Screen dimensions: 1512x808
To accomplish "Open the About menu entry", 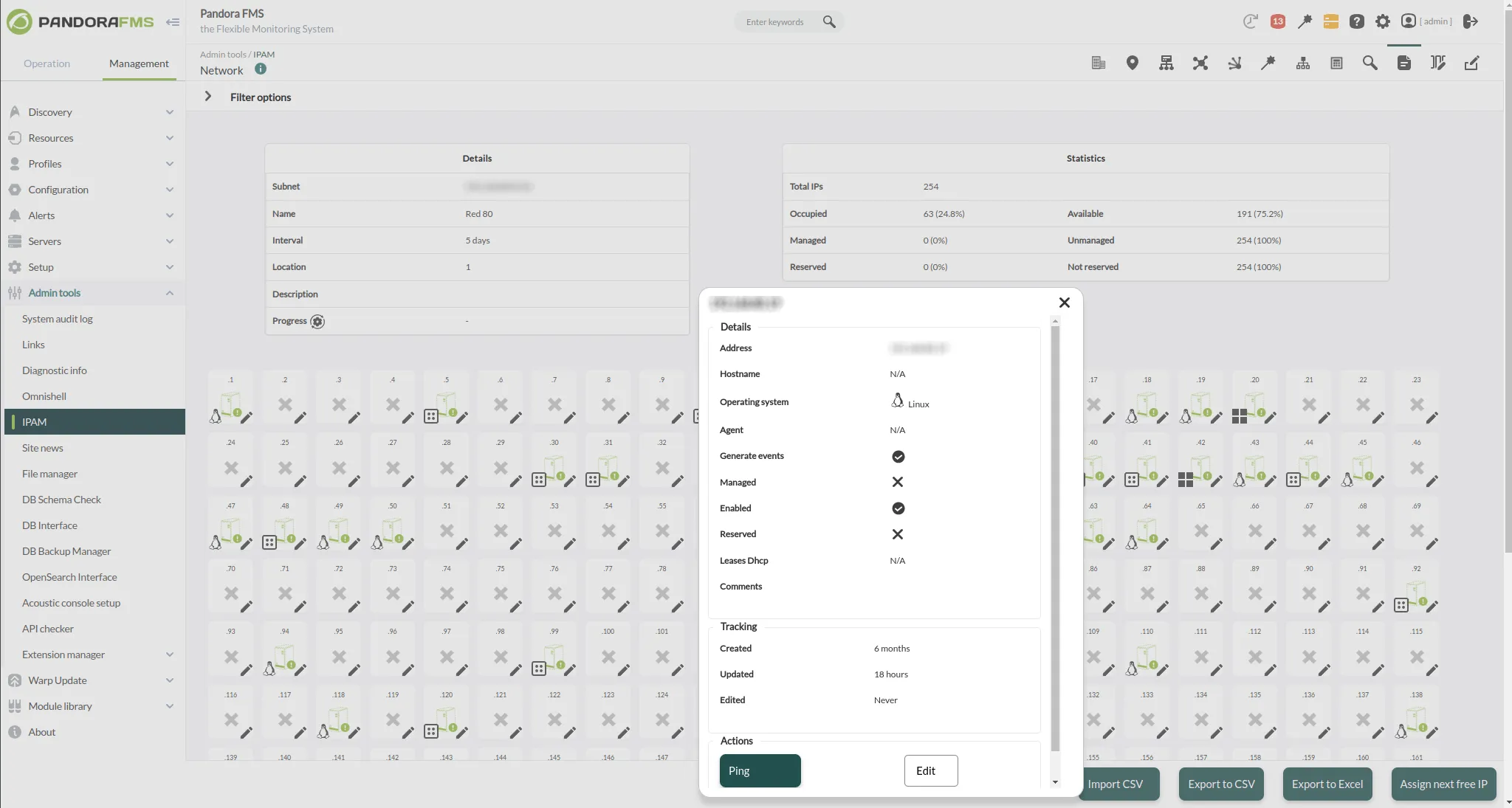I will point(42,732).
